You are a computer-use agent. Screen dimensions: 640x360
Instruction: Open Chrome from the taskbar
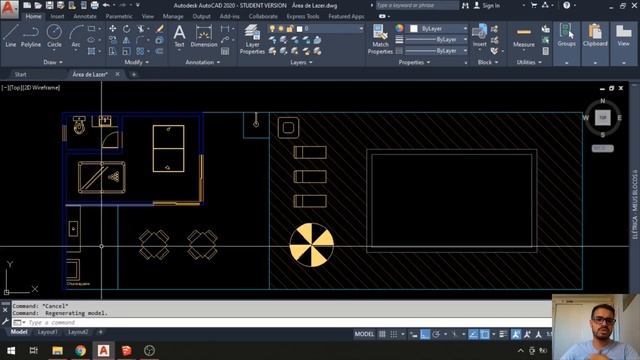[80, 351]
